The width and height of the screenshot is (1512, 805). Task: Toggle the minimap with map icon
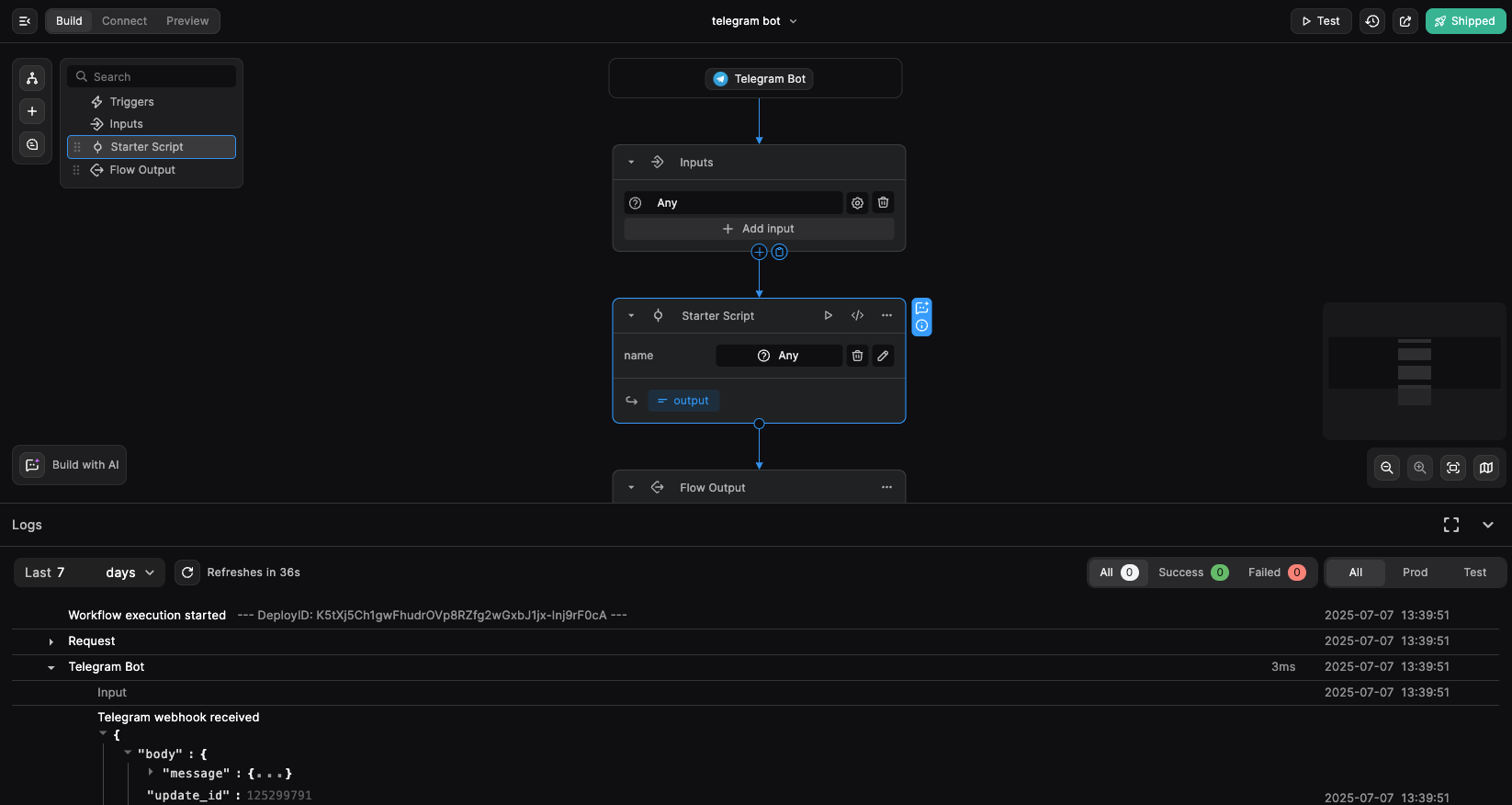click(1486, 468)
